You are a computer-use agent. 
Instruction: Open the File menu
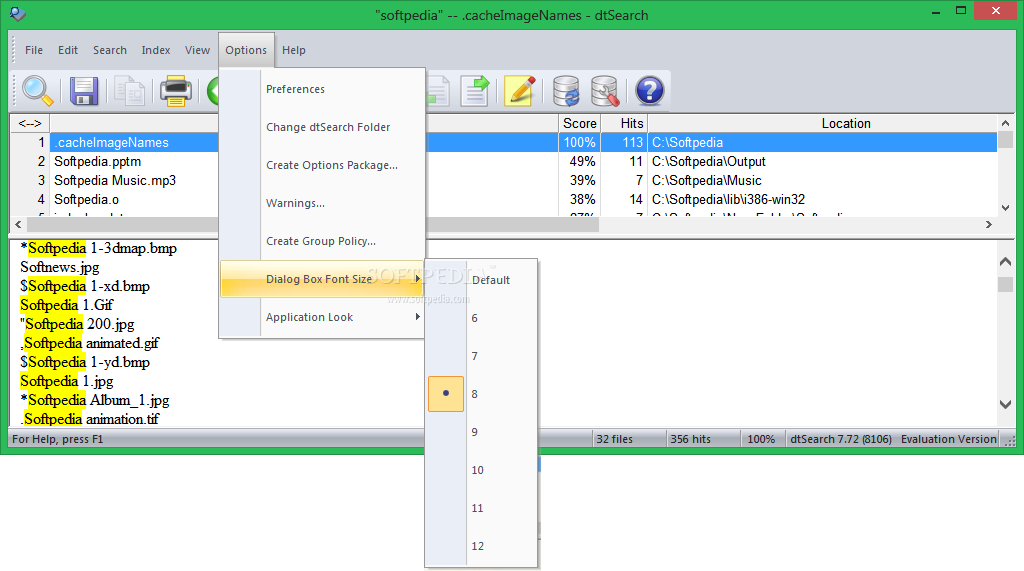34,50
